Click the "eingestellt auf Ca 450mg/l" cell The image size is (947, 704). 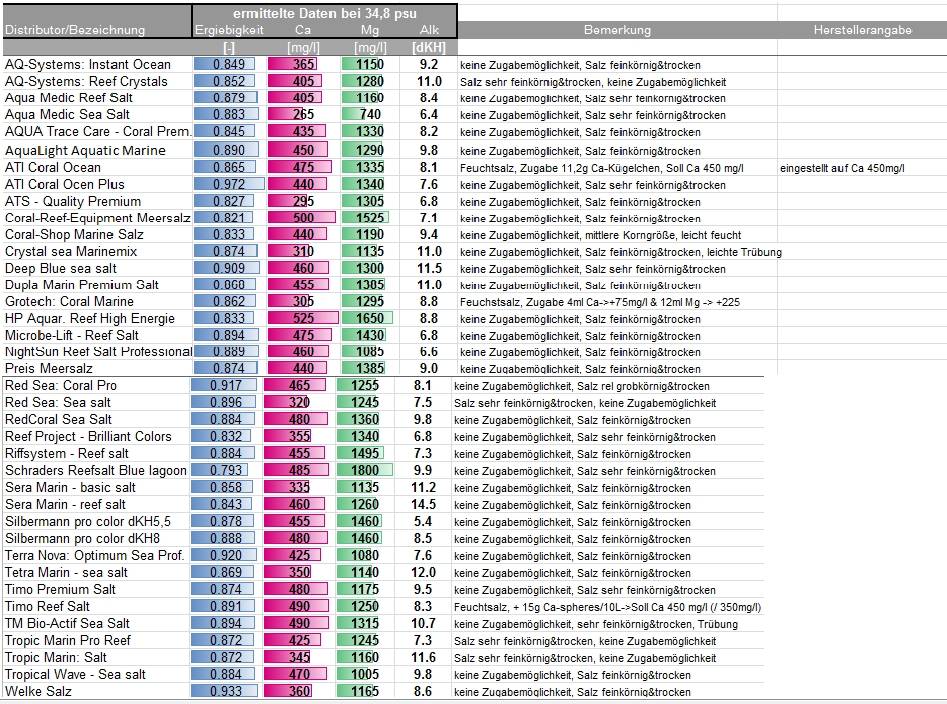841,167
